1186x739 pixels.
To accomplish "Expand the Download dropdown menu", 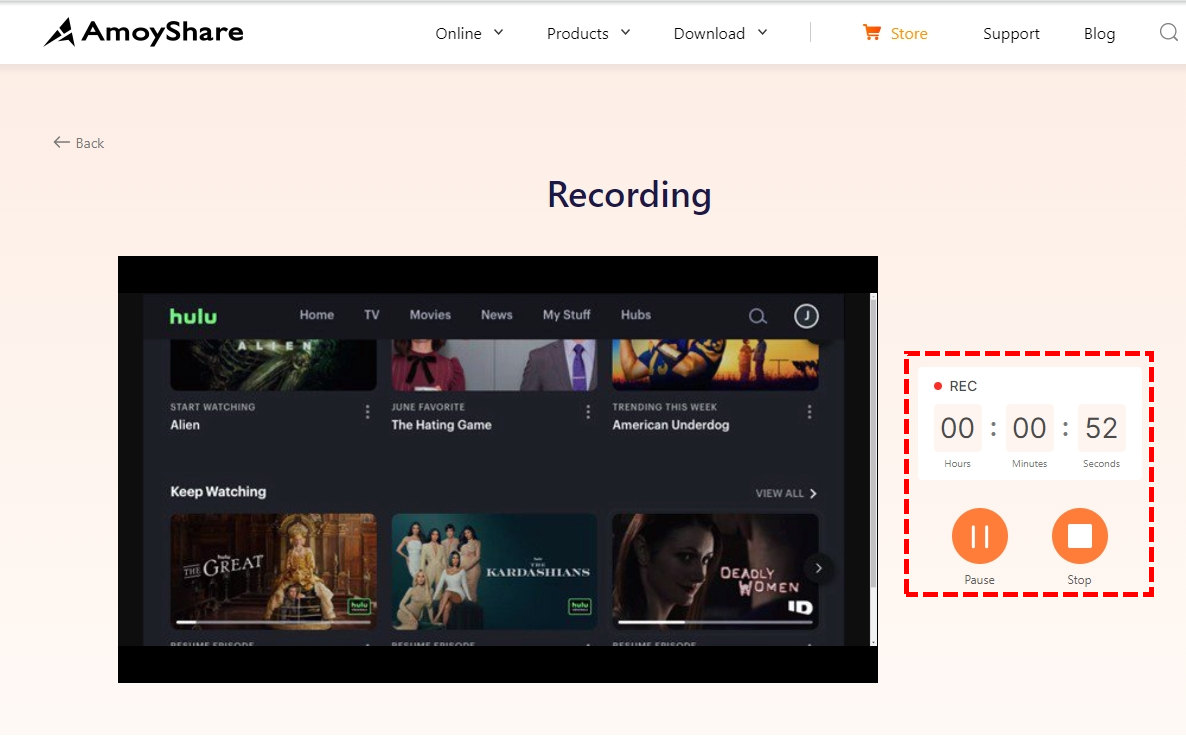I will point(720,33).
